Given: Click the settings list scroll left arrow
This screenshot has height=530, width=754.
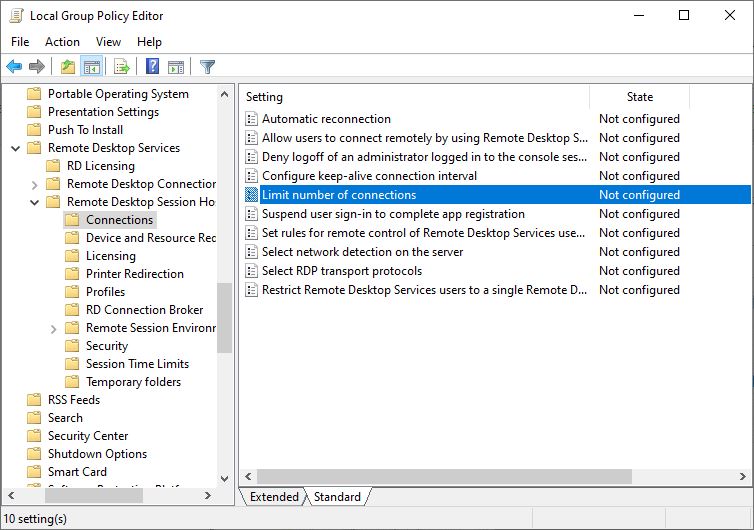Looking at the screenshot, I should point(248,477).
